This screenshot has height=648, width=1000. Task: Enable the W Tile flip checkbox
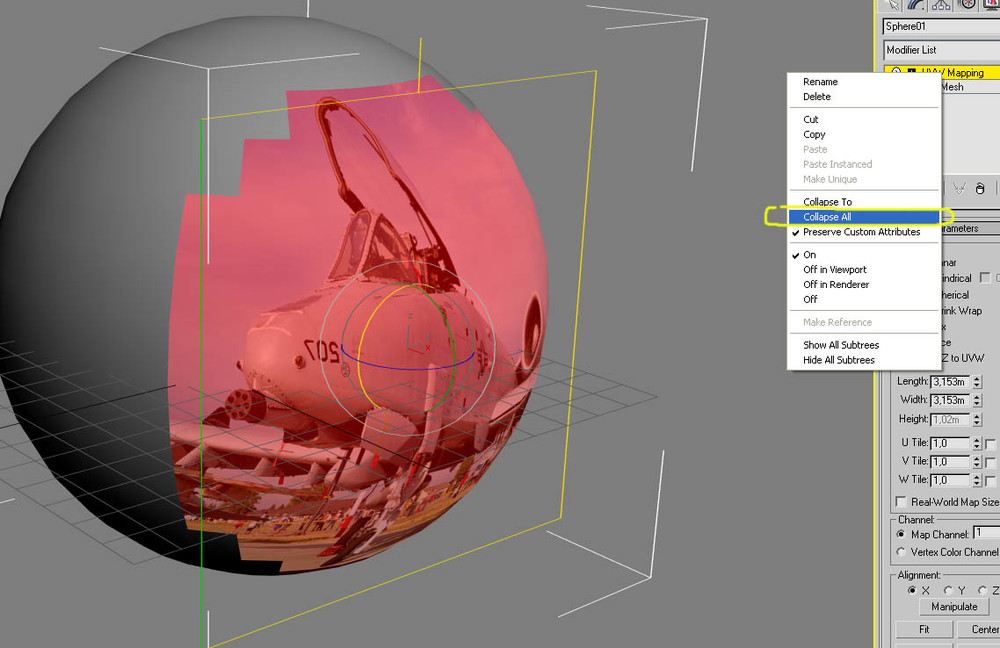(990, 480)
